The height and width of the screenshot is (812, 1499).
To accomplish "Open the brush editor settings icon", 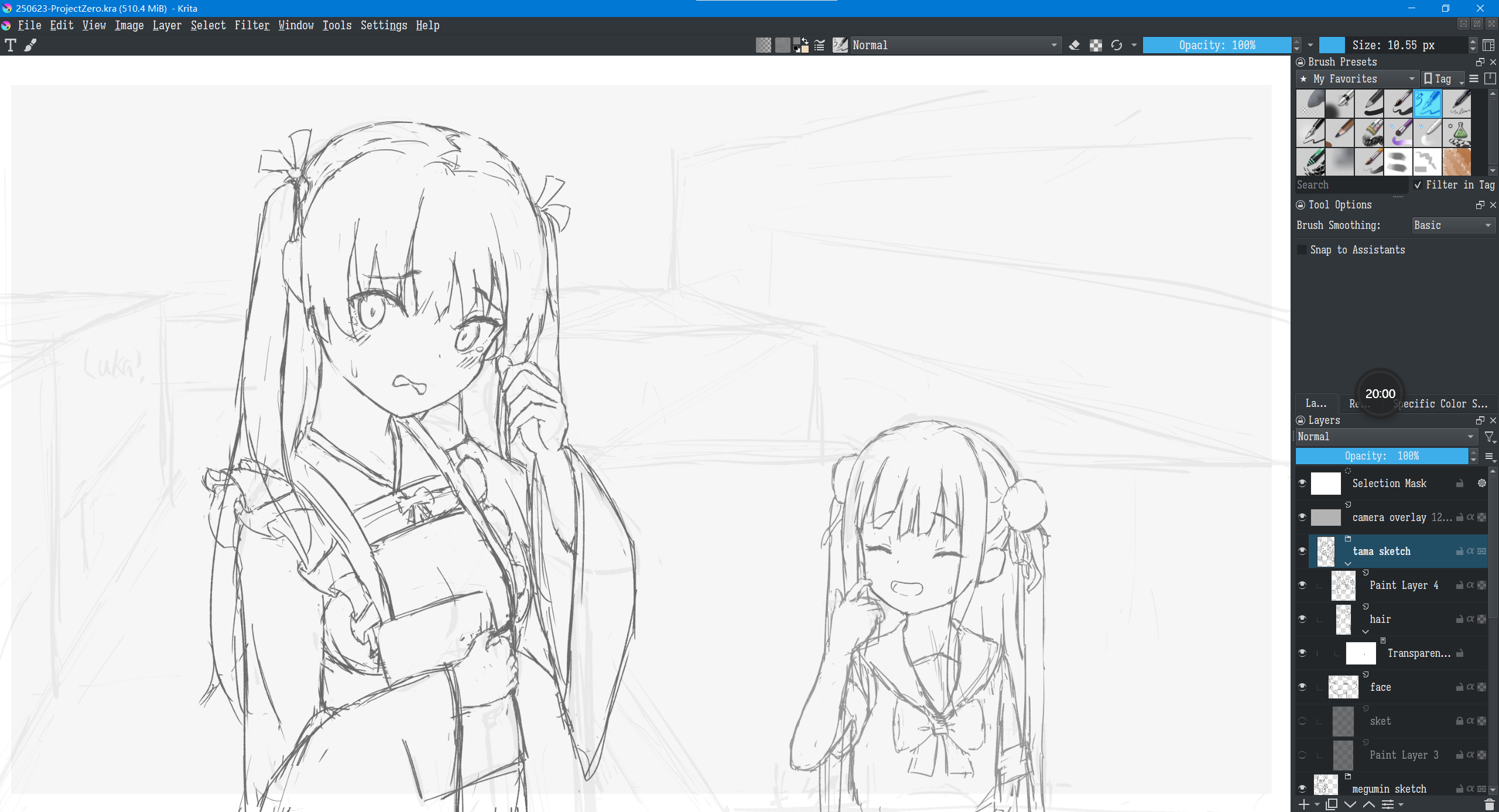I will coord(819,45).
